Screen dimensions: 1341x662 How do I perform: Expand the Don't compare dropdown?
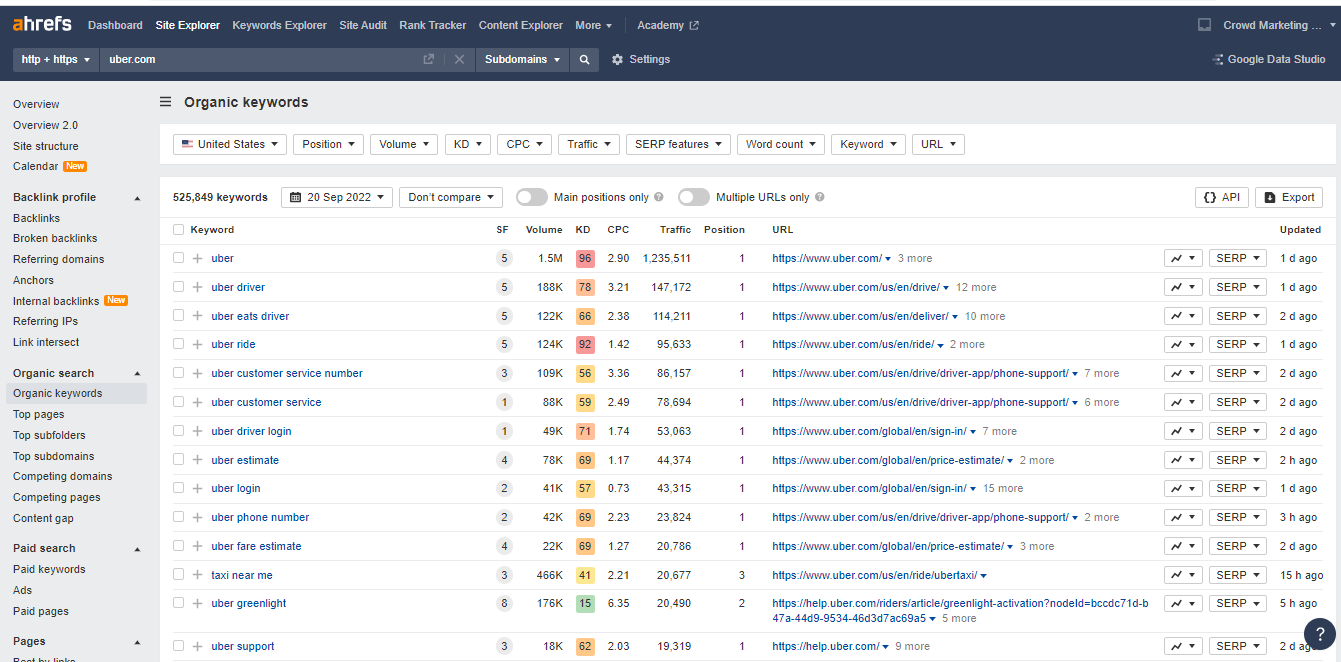tap(450, 197)
